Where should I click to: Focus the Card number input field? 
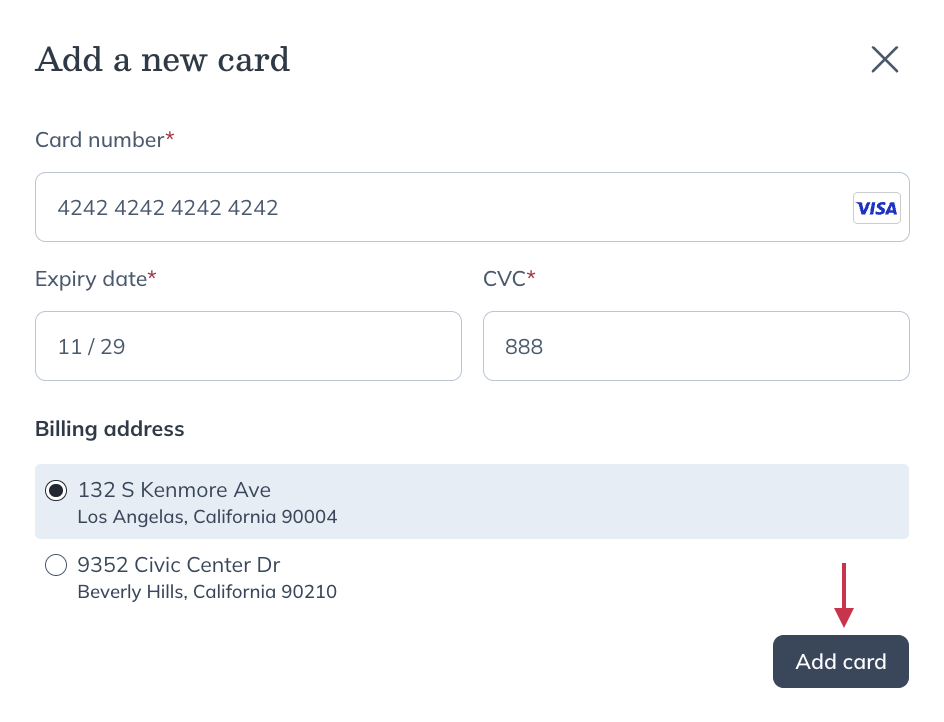(472, 207)
